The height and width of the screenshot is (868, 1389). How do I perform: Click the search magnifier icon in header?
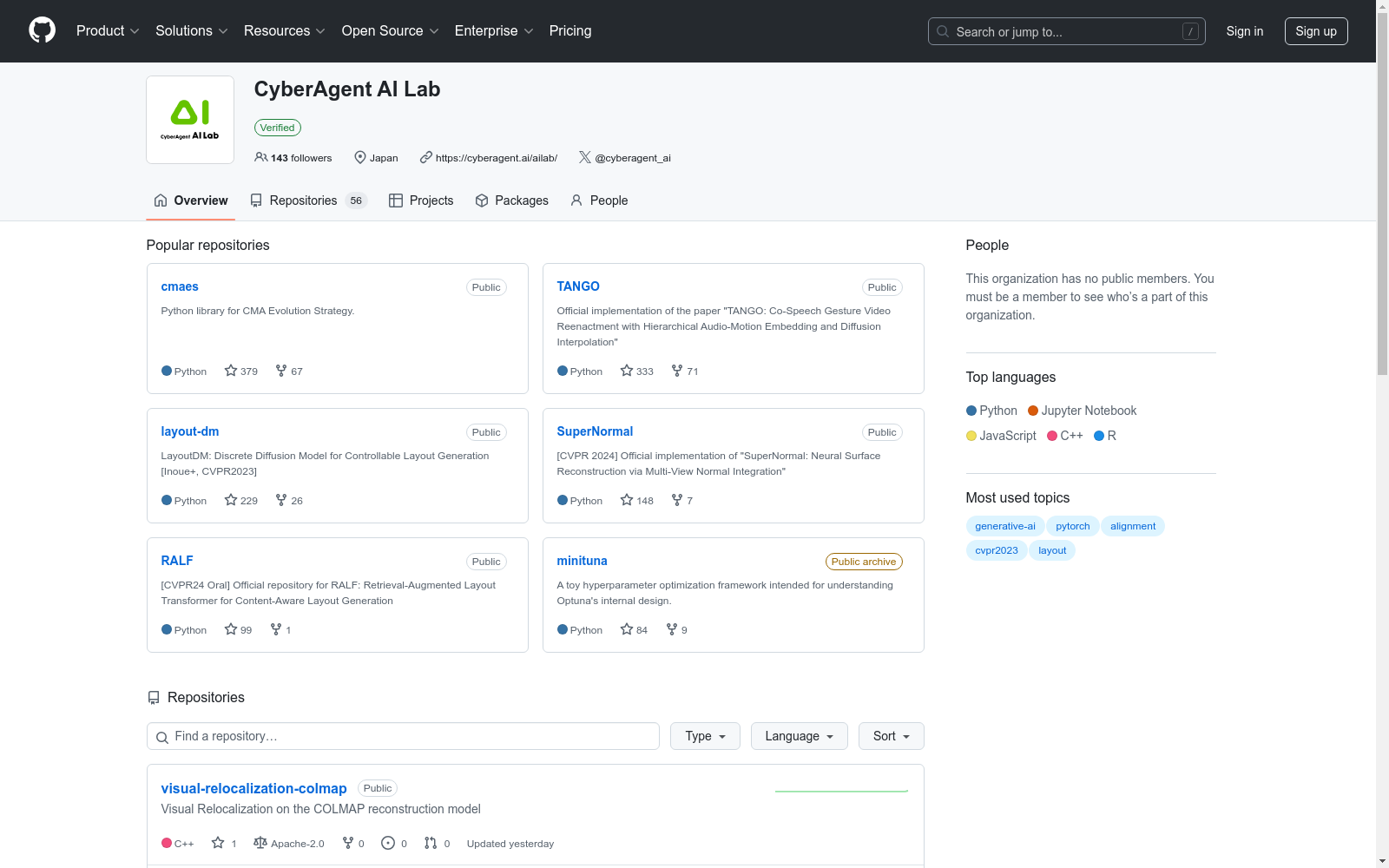pyautogui.click(x=943, y=31)
